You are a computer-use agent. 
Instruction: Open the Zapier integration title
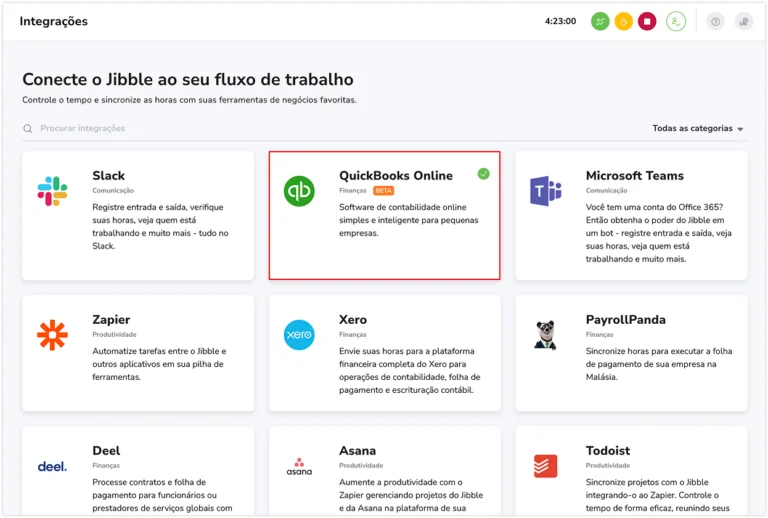[111, 320]
